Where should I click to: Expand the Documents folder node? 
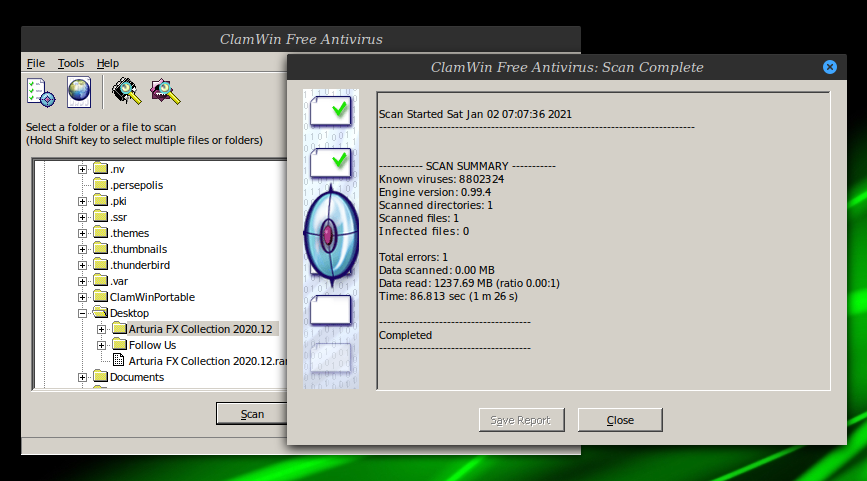coord(82,378)
